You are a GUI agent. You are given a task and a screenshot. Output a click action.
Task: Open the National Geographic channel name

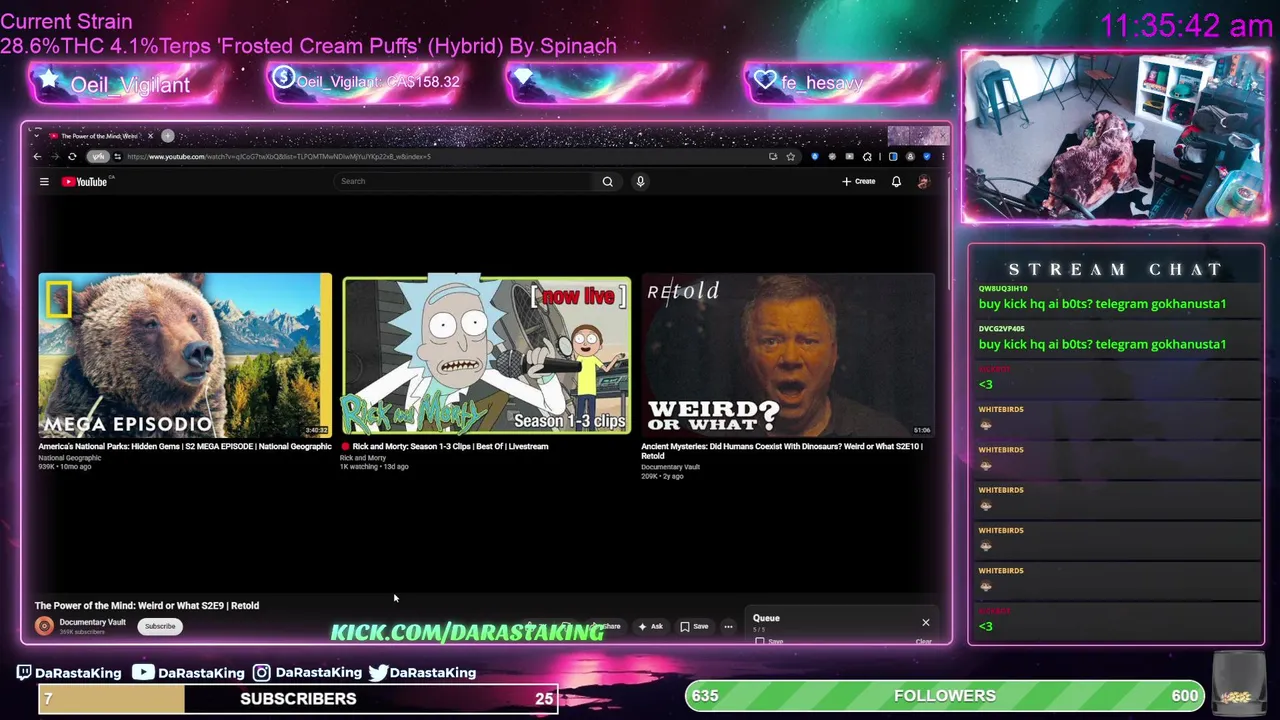[x=70, y=457]
